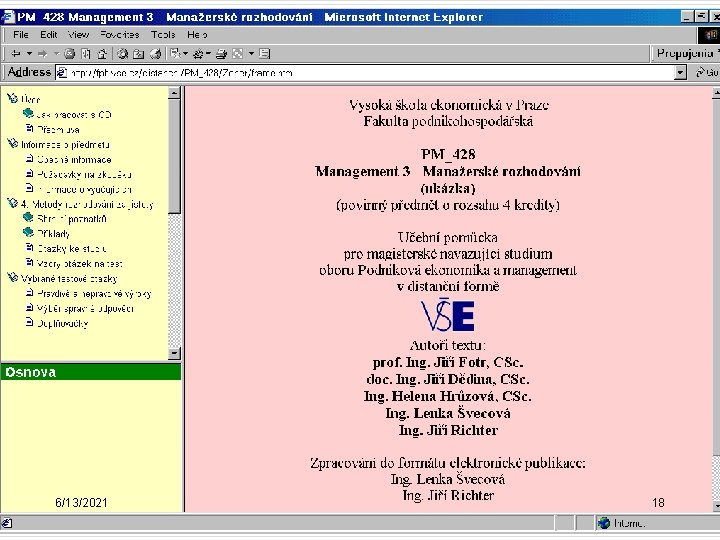
Task: Collapse the Informace o předmětu node
Action: [x=12, y=144]
